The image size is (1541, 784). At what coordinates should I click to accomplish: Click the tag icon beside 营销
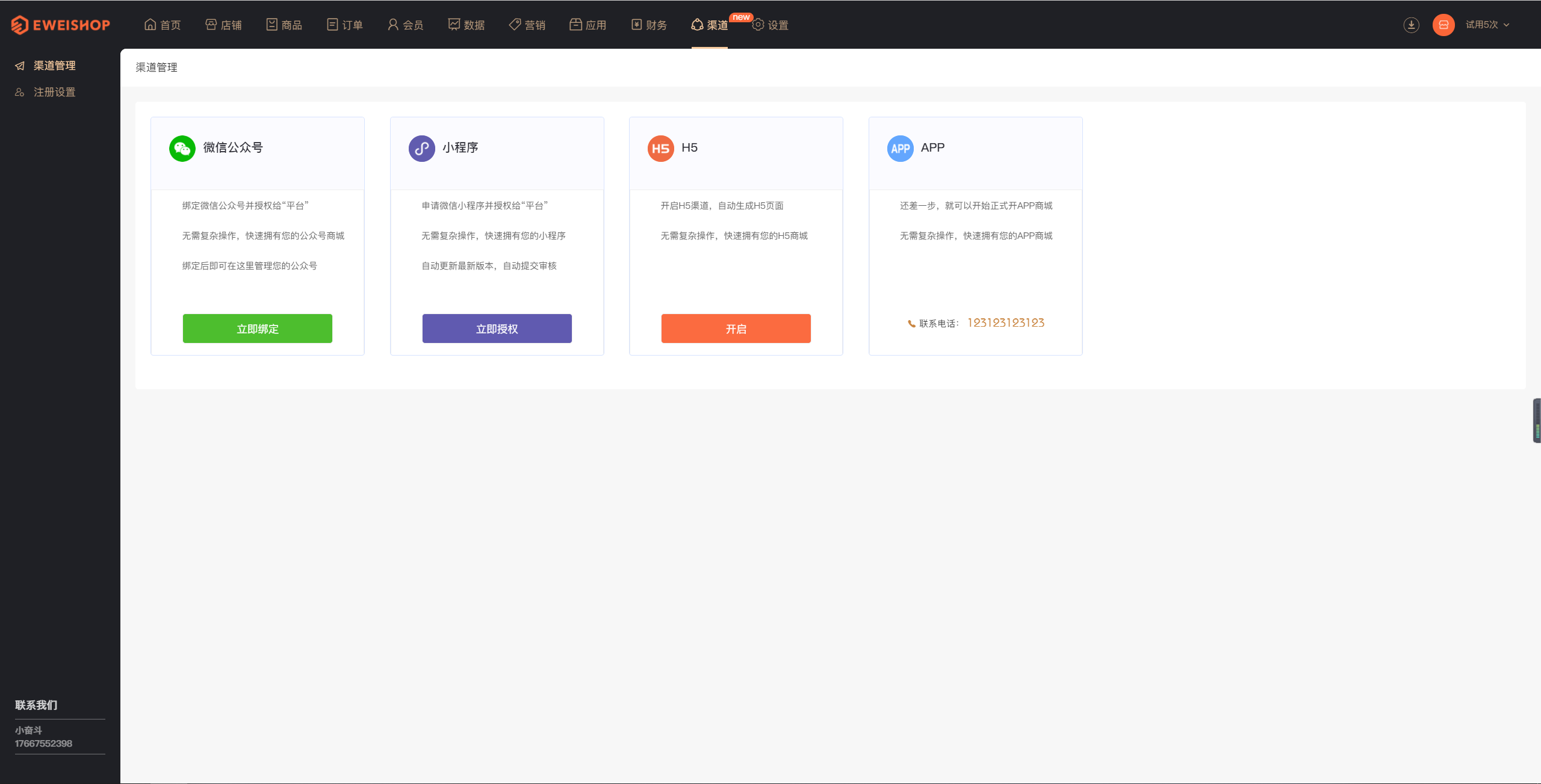pyautogui.click(x=515, y=25)
